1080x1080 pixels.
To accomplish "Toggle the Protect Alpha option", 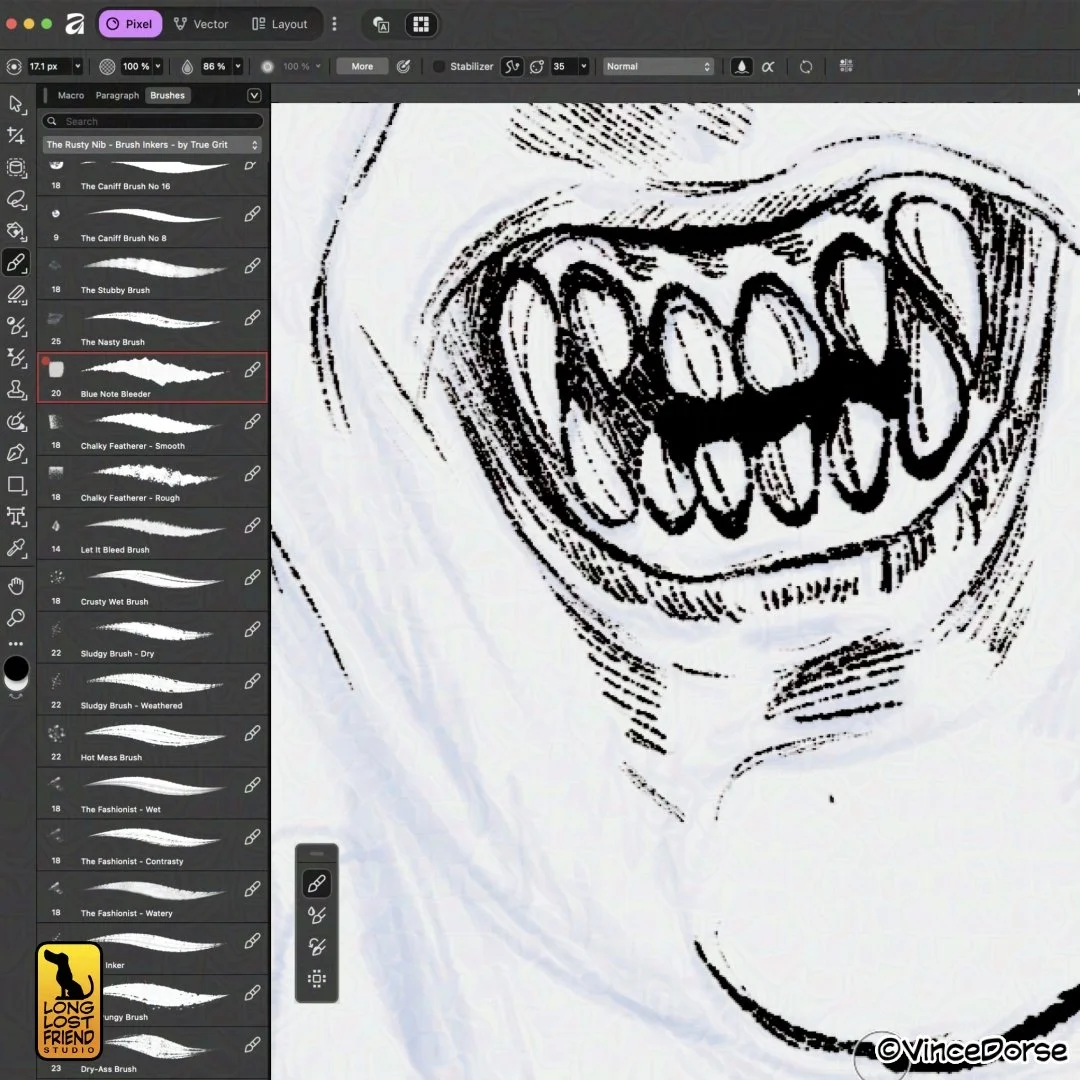I will pyautogui.click(x=768, y=67).
